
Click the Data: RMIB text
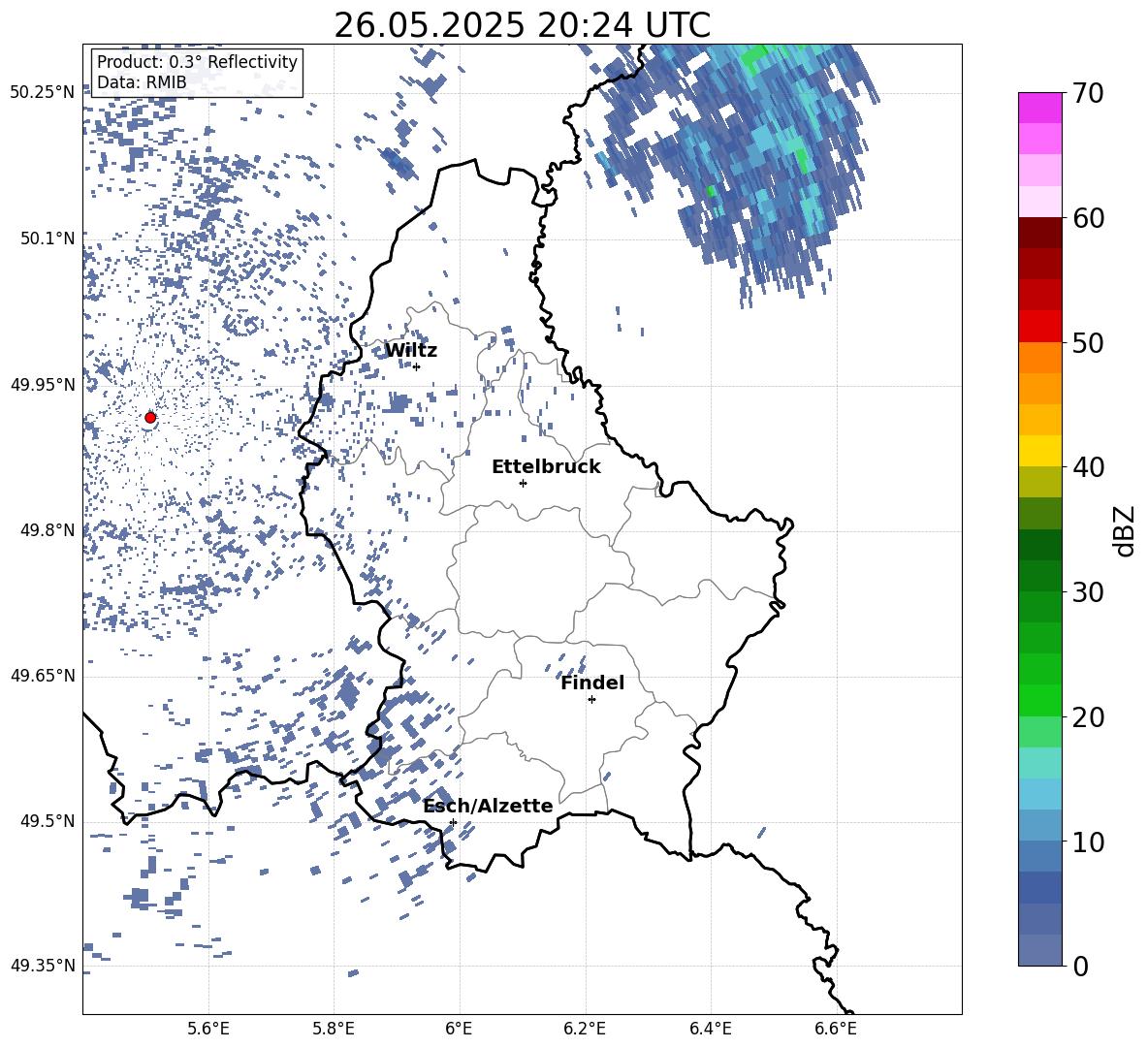[142, 82]
